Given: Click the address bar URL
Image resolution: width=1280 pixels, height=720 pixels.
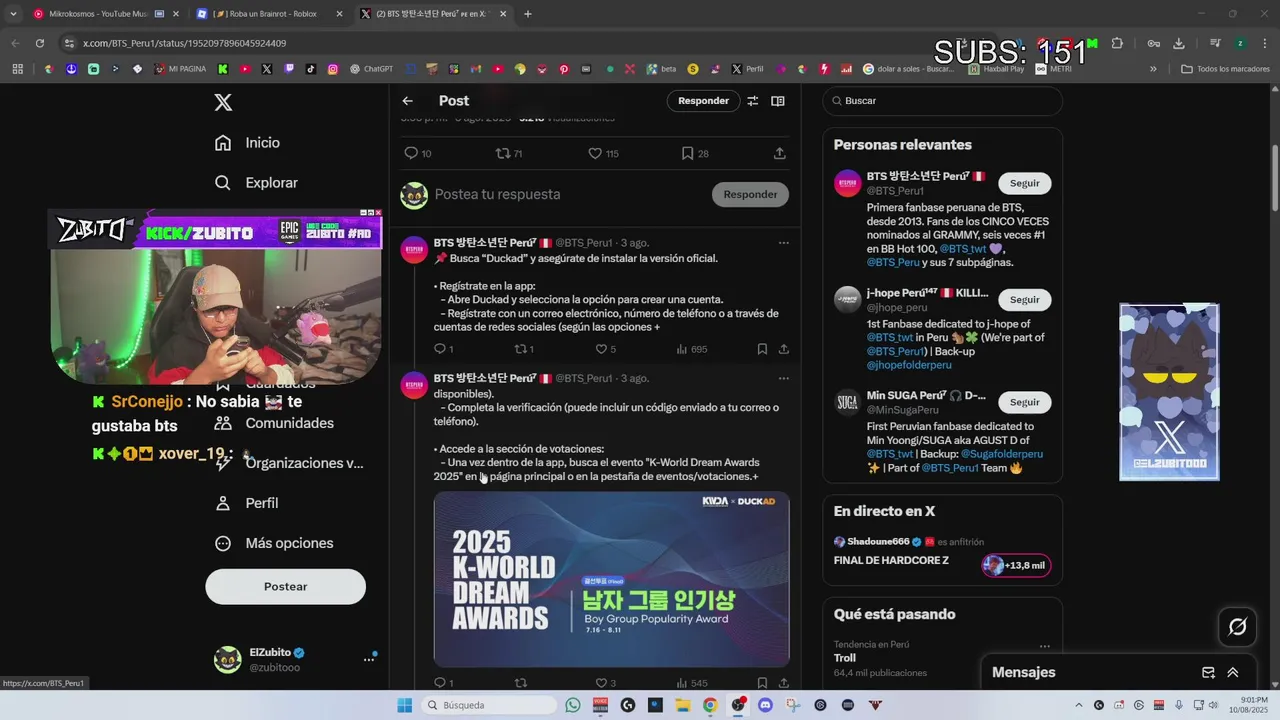Looking at the screenshot, I should [185, 43].
